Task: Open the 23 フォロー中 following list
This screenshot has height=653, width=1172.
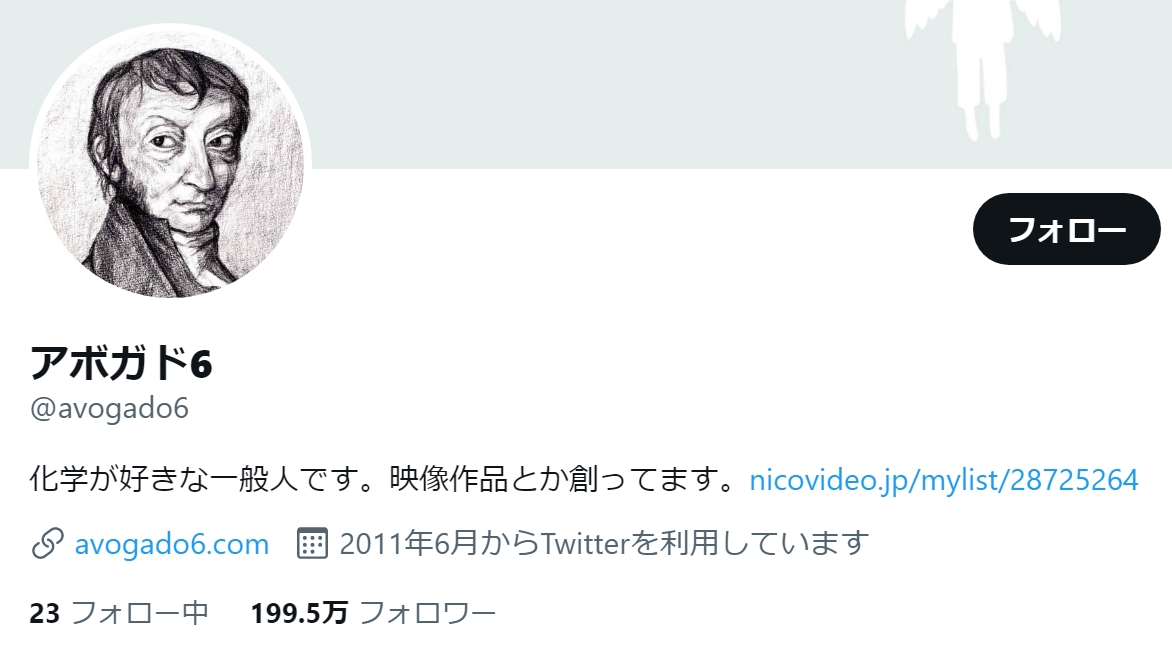Action: 119,613
